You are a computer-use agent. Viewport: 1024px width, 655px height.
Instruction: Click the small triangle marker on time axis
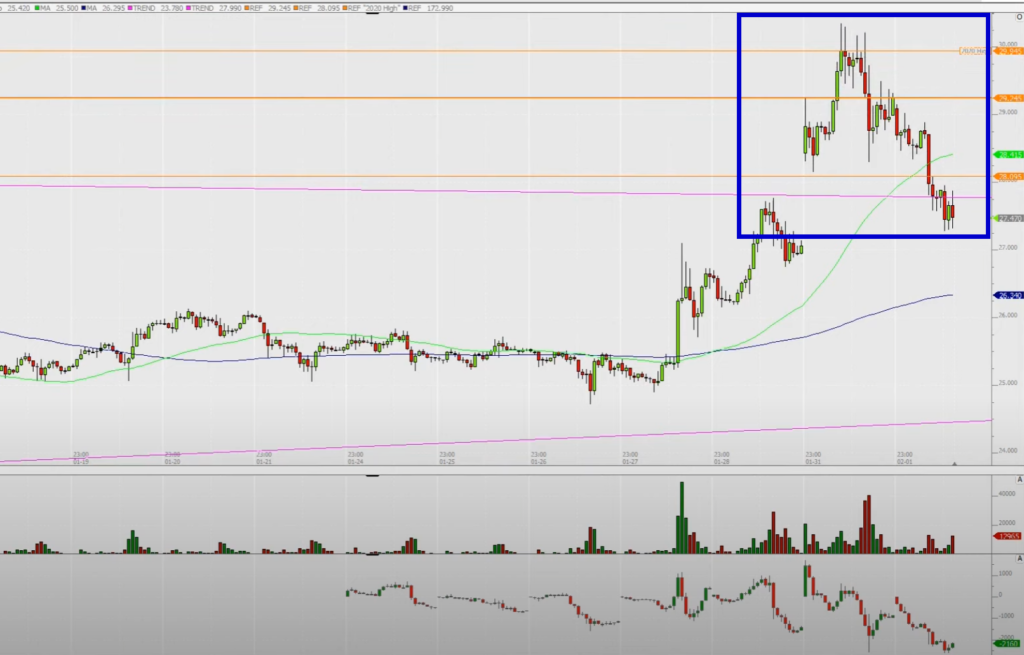pos(955,464)
